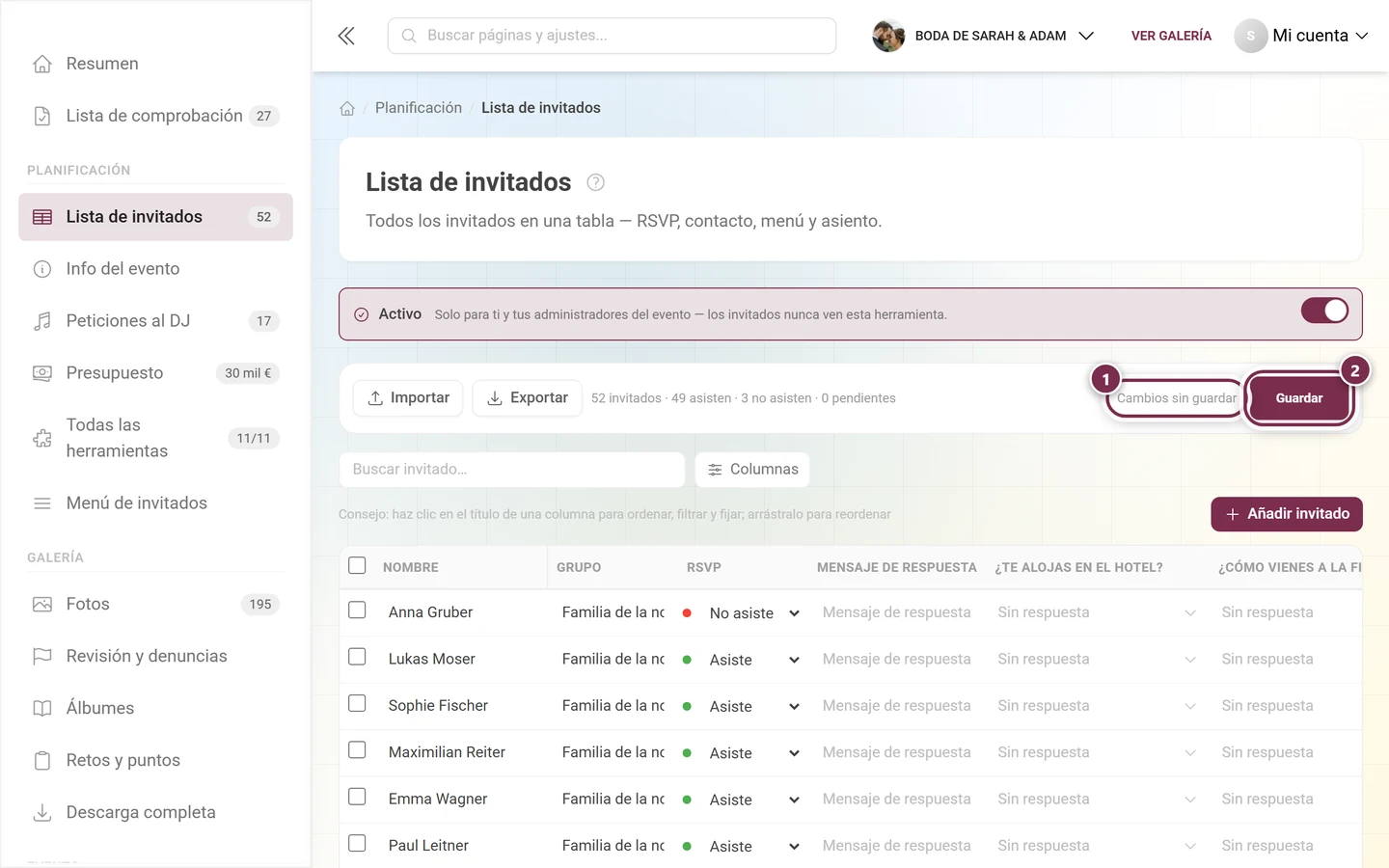Toggle the Activo switch off
This screenshot has height=868, width=1389.
pyautogui.click(x=1324, y=311)
